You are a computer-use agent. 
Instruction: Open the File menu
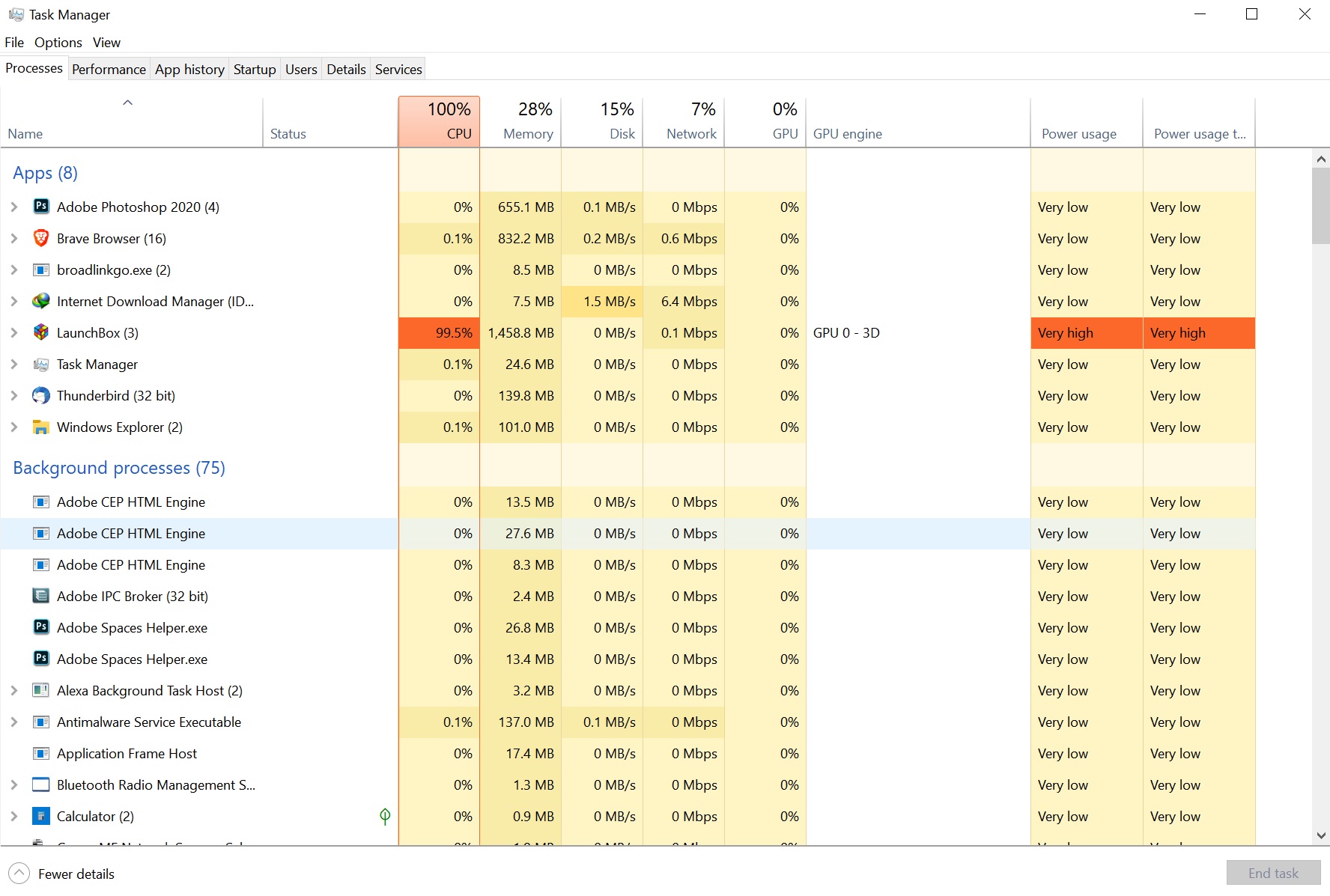pos(14,42)
